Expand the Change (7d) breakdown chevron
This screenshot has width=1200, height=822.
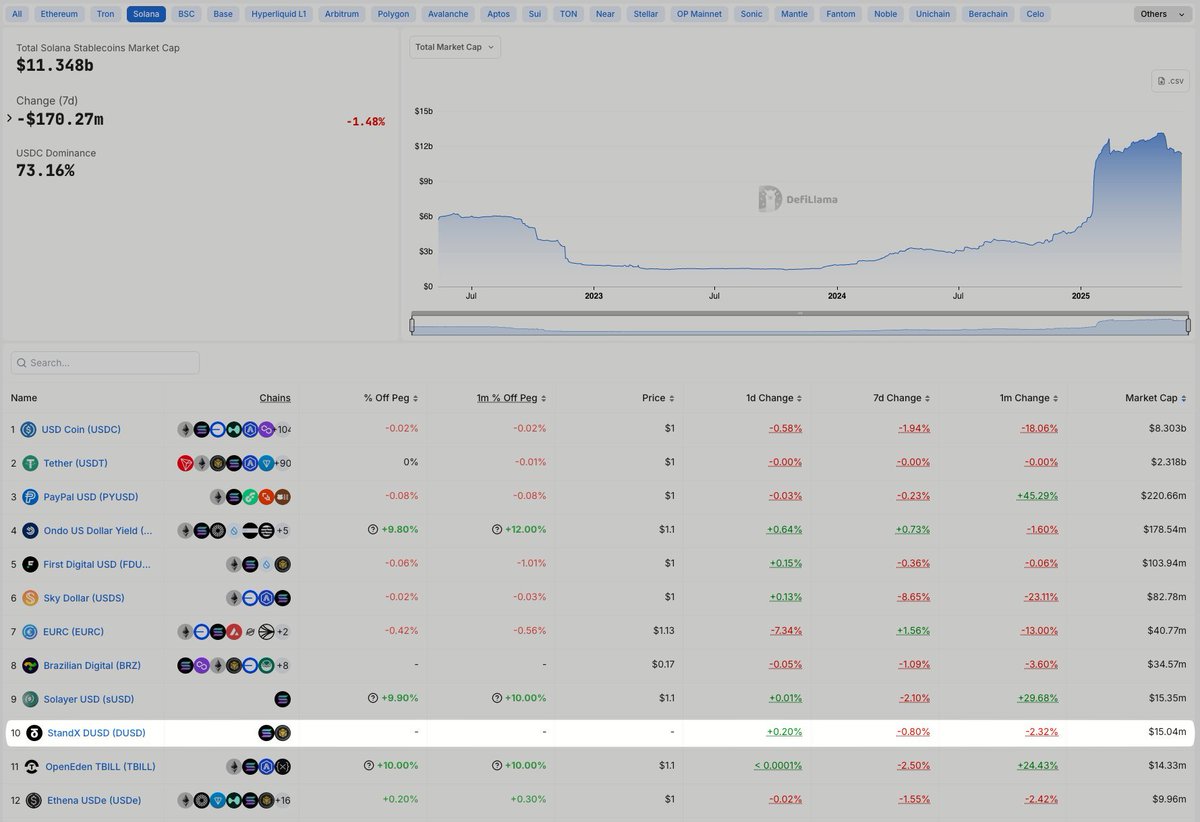pos(9,118)
